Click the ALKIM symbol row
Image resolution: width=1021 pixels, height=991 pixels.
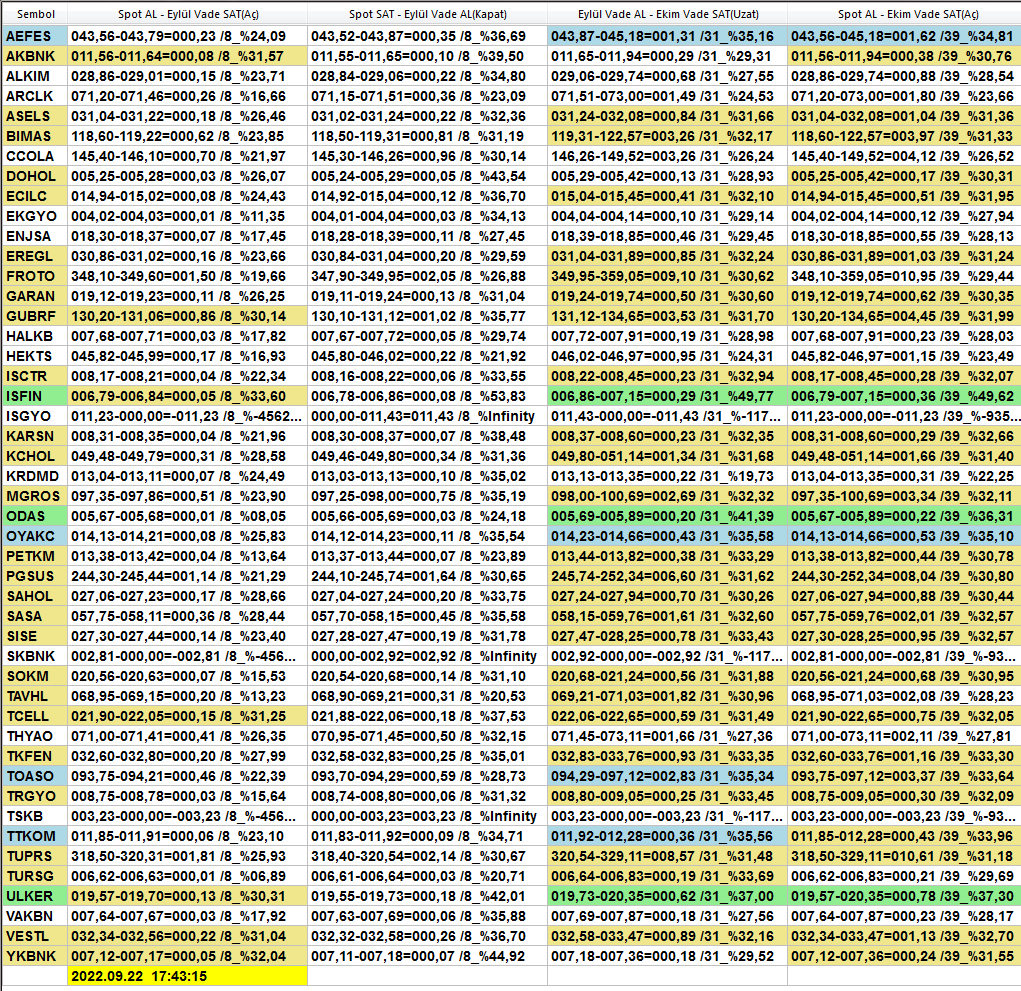coord(35,76)
